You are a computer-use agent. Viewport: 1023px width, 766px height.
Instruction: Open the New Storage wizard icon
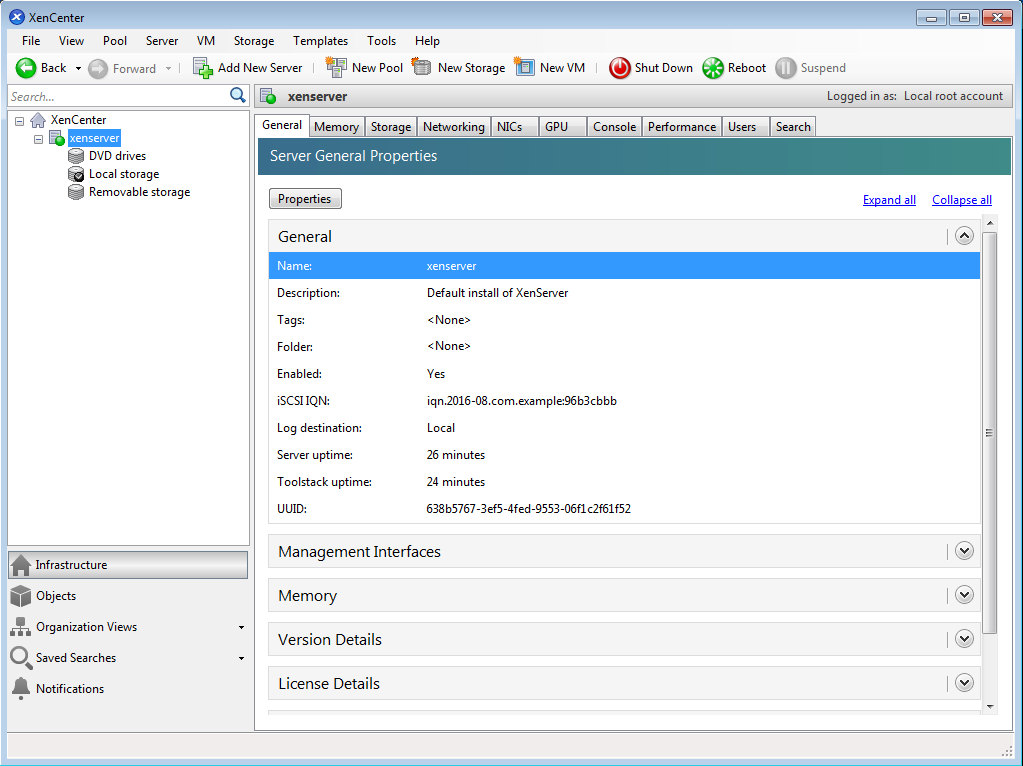point(422,68)
